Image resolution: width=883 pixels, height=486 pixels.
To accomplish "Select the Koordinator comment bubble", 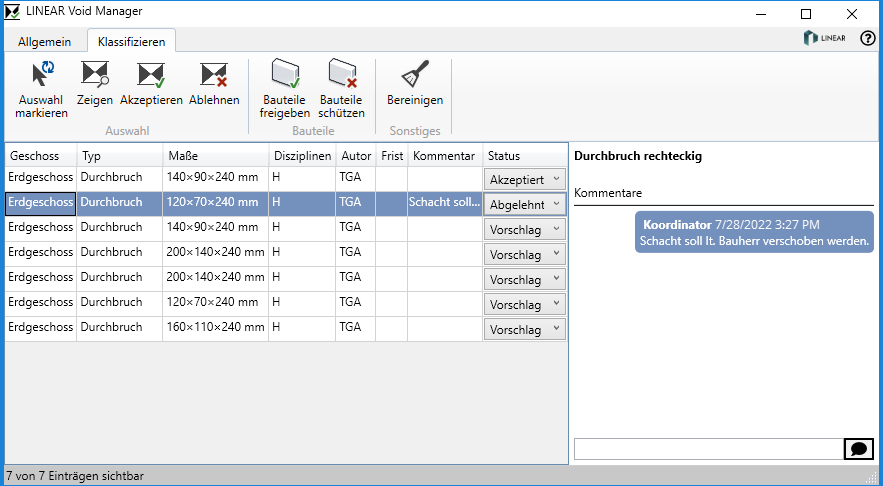I will click(x=755, y=232).
